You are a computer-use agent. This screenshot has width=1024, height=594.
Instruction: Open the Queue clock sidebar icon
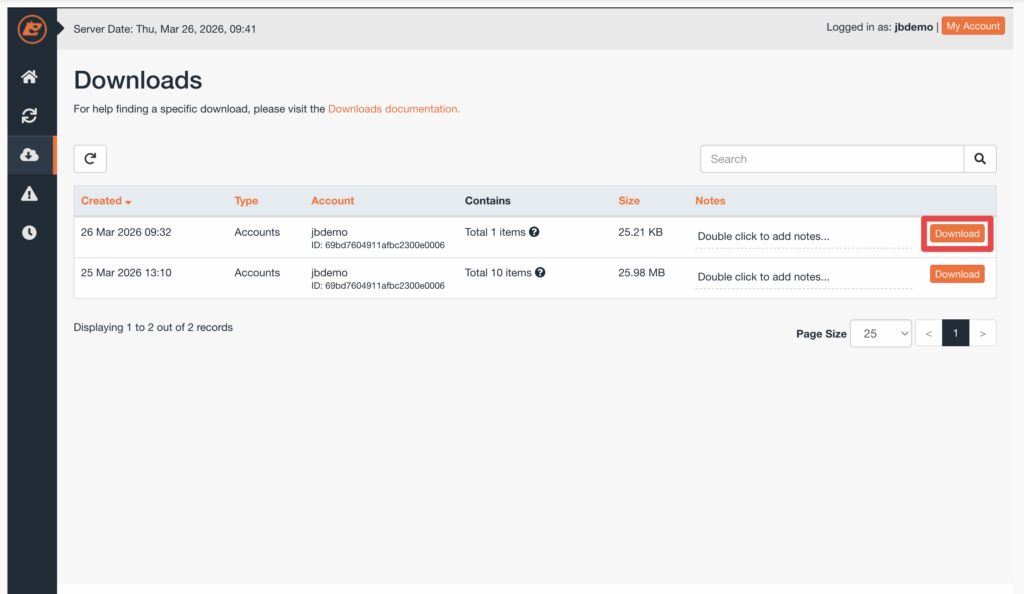coord(30,233)
